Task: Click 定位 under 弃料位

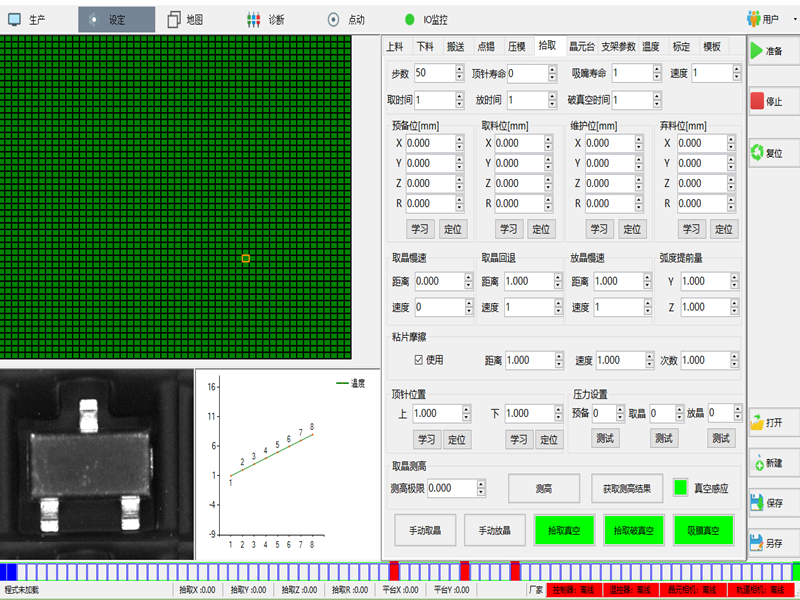Action: (723, 229)
